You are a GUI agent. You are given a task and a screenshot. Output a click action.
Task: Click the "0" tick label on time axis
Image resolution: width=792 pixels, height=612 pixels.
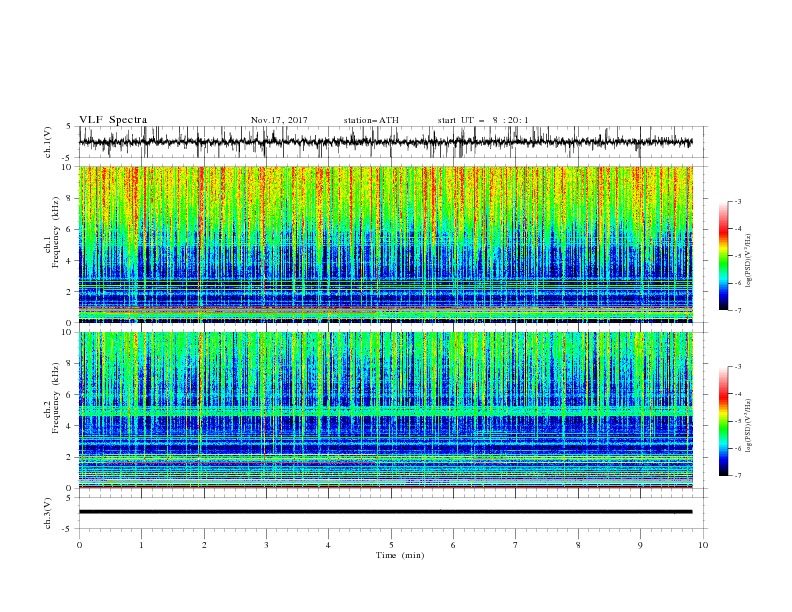click(x=79, y=545)
